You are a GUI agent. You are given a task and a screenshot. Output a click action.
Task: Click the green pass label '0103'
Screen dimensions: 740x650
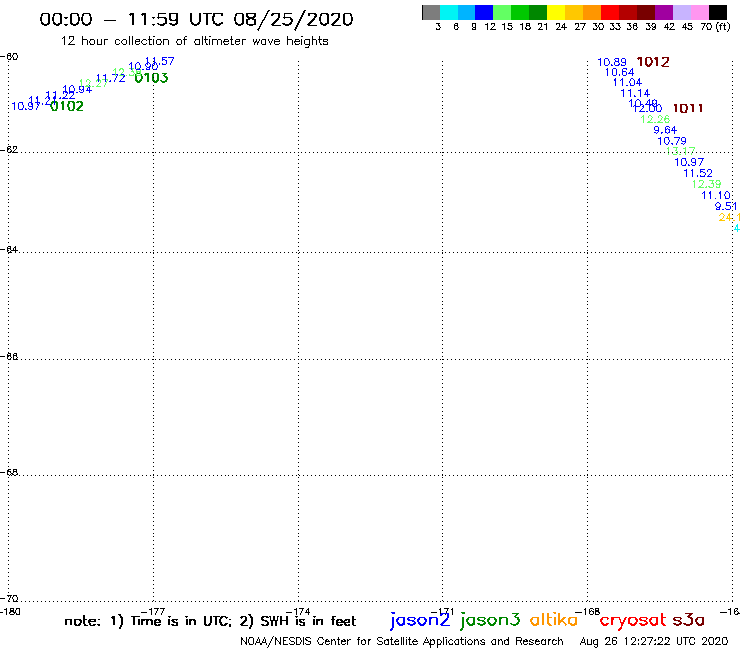coord(151,78)
